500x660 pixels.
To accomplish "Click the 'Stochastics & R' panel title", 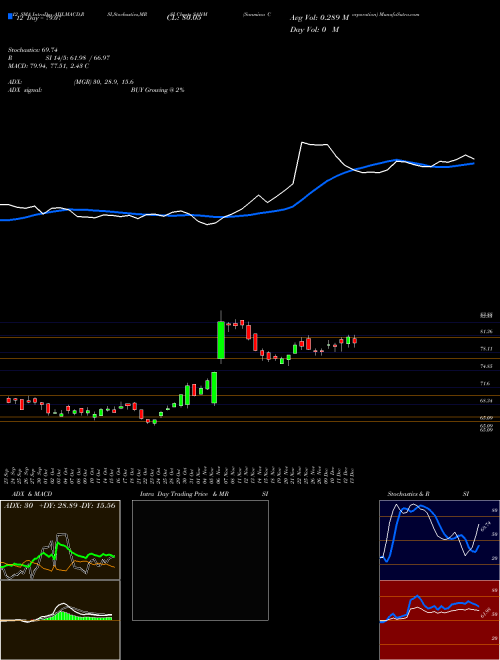I will (409, 494).
